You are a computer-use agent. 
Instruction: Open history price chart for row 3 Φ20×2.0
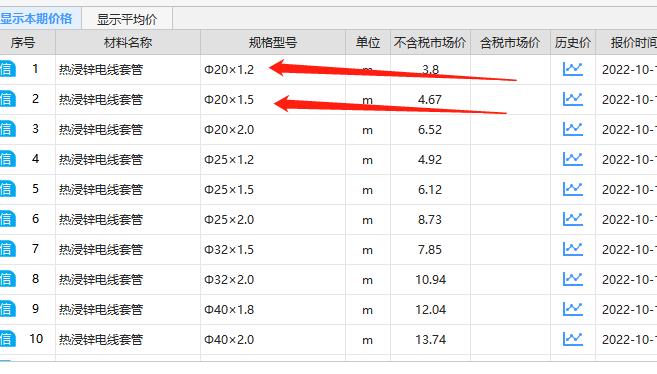coord(572,129)
